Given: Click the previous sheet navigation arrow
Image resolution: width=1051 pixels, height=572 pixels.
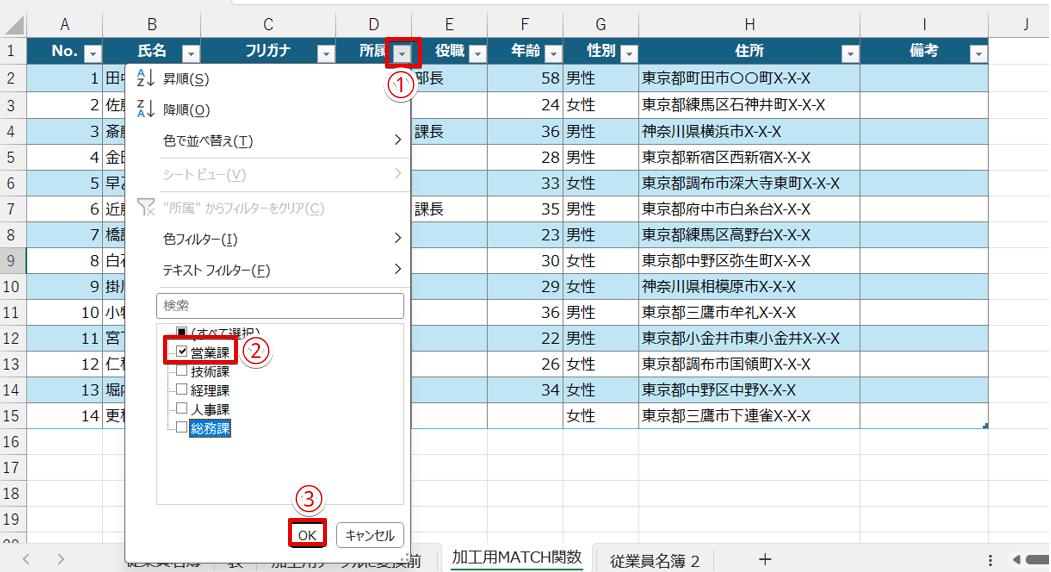Looking at the screenshot, I should pyautogui.click(x=27, y=559).
